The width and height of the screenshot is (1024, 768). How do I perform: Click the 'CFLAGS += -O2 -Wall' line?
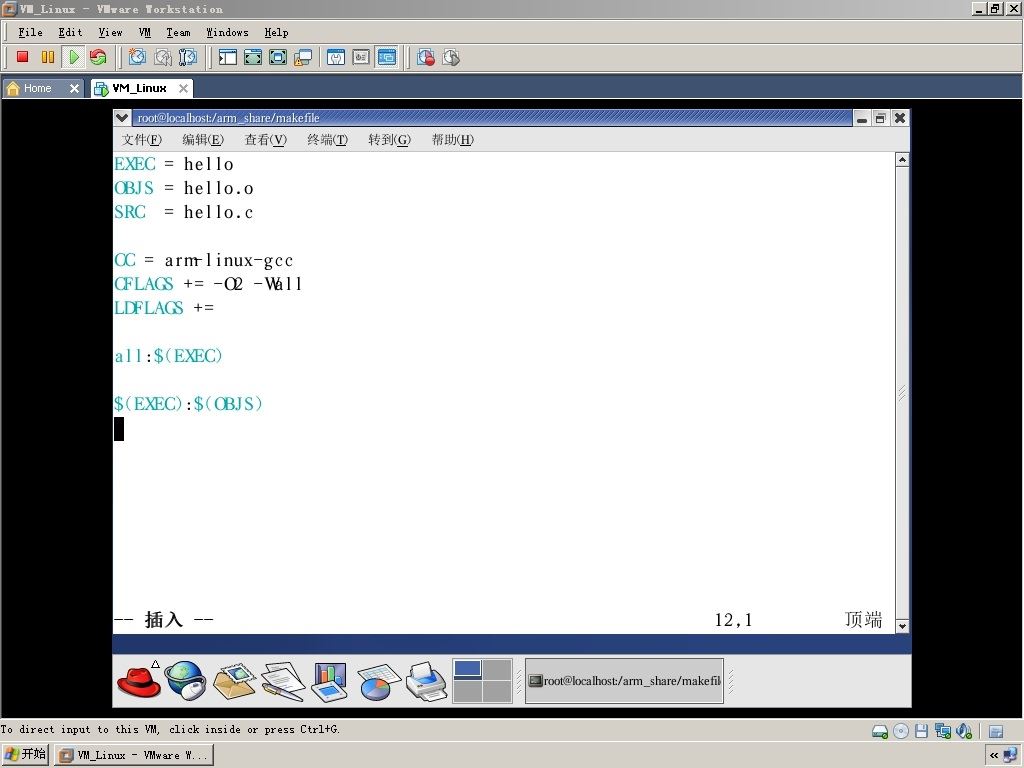coord(208,284)
